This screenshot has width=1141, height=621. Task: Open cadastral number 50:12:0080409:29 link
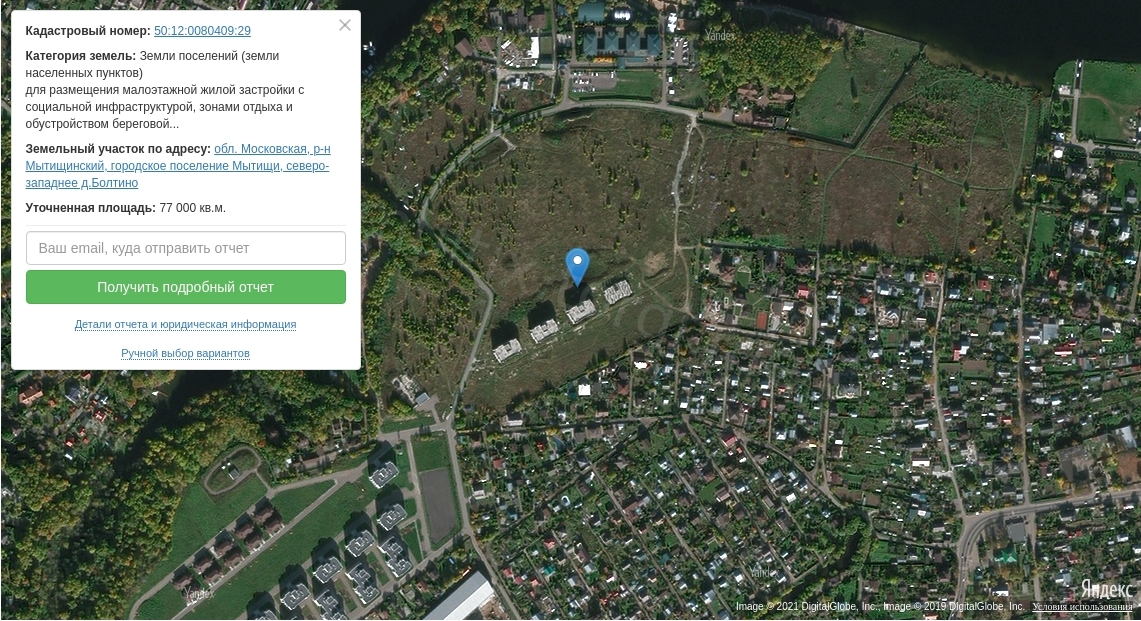point(202,31)
